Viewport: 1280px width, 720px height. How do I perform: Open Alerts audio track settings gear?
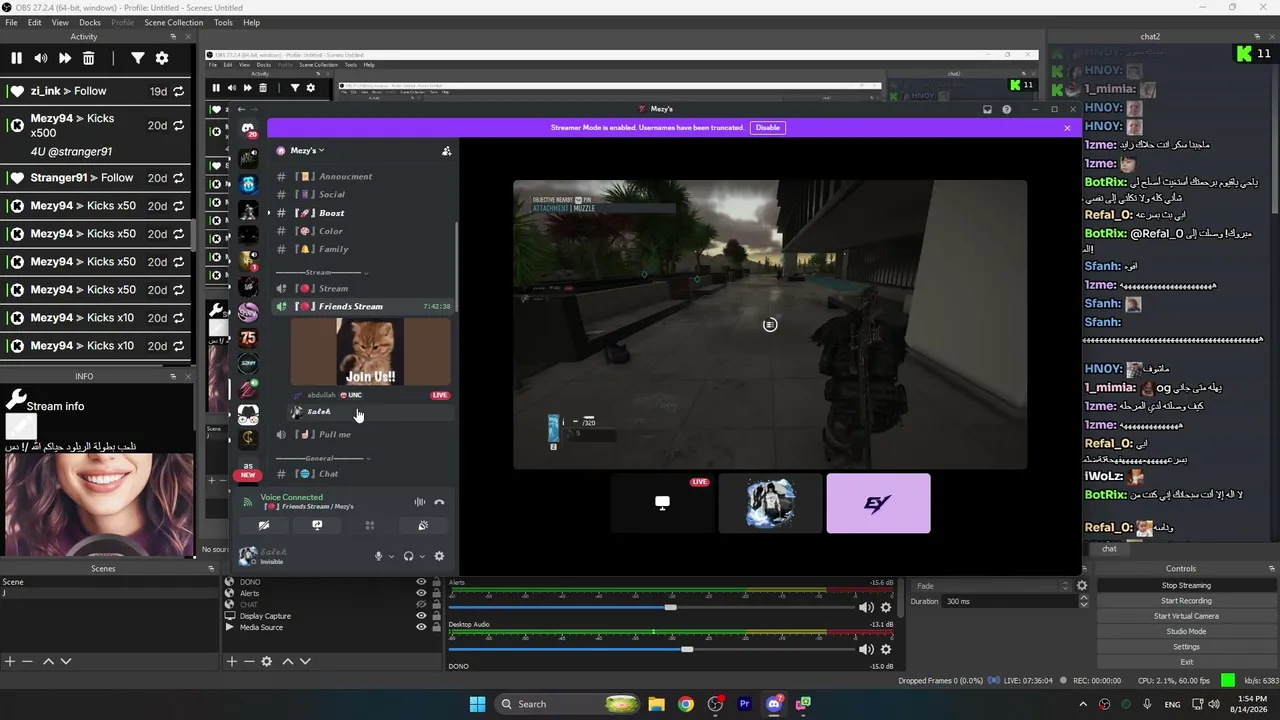point(886,607)
